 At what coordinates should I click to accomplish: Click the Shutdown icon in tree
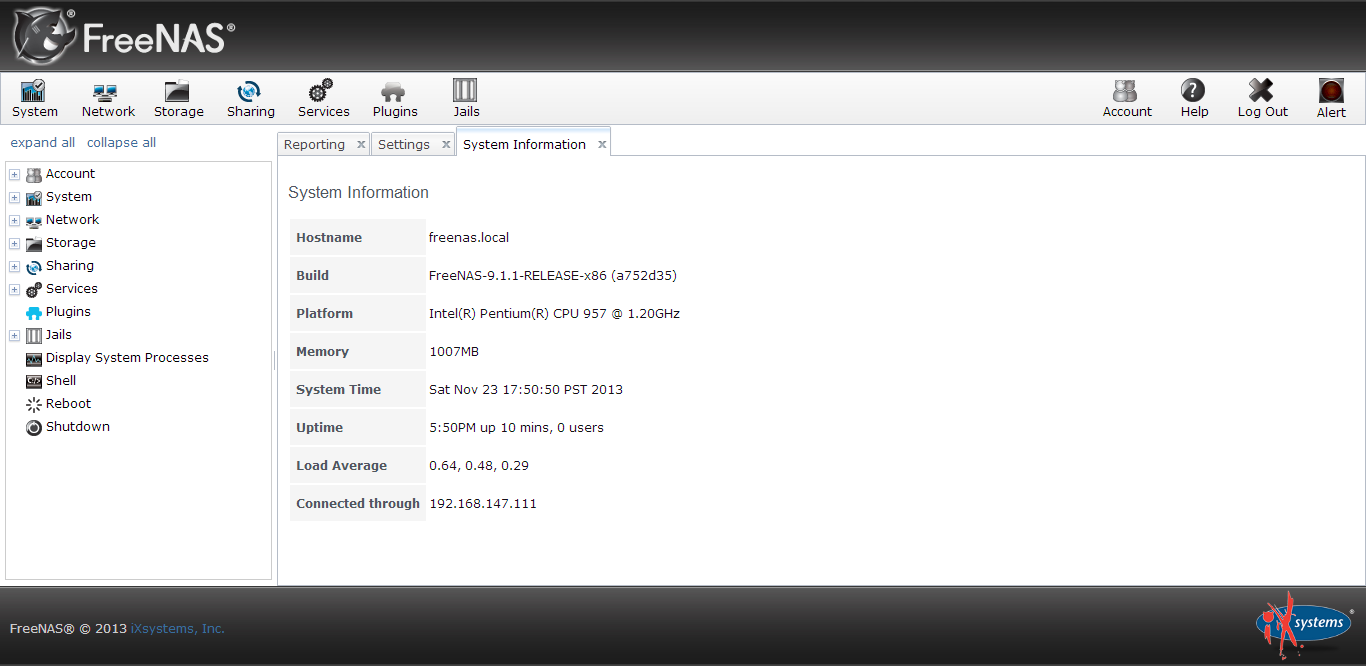tap(34, 427)
